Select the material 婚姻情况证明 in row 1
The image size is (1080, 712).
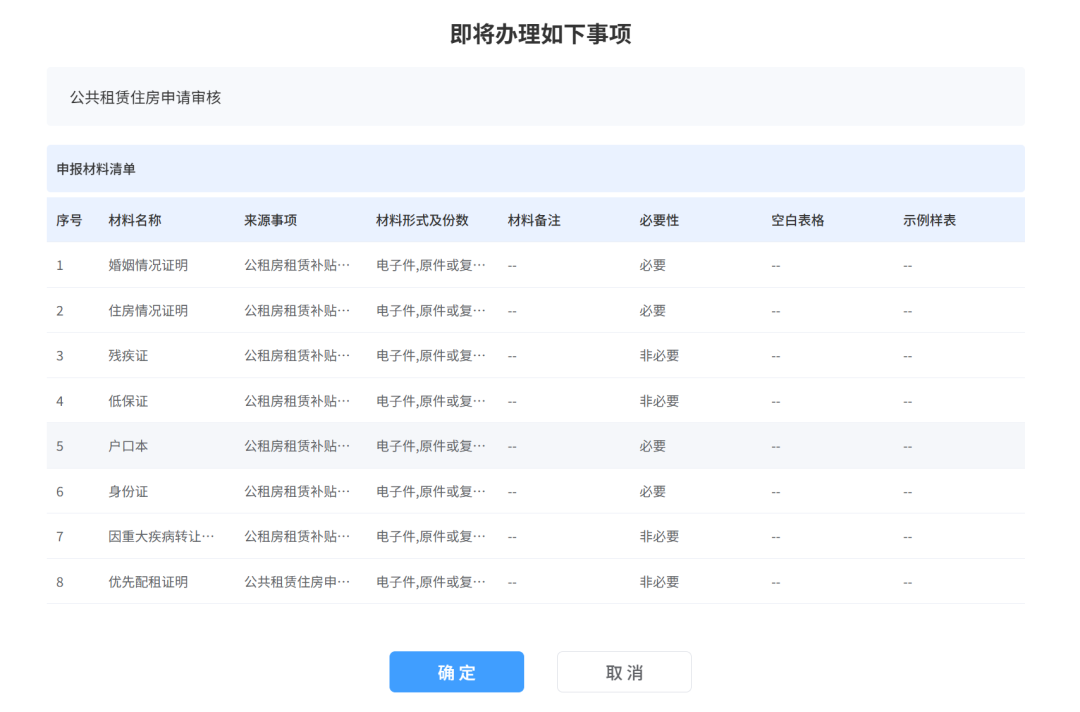pyautogui.click(x=127, y=265)
